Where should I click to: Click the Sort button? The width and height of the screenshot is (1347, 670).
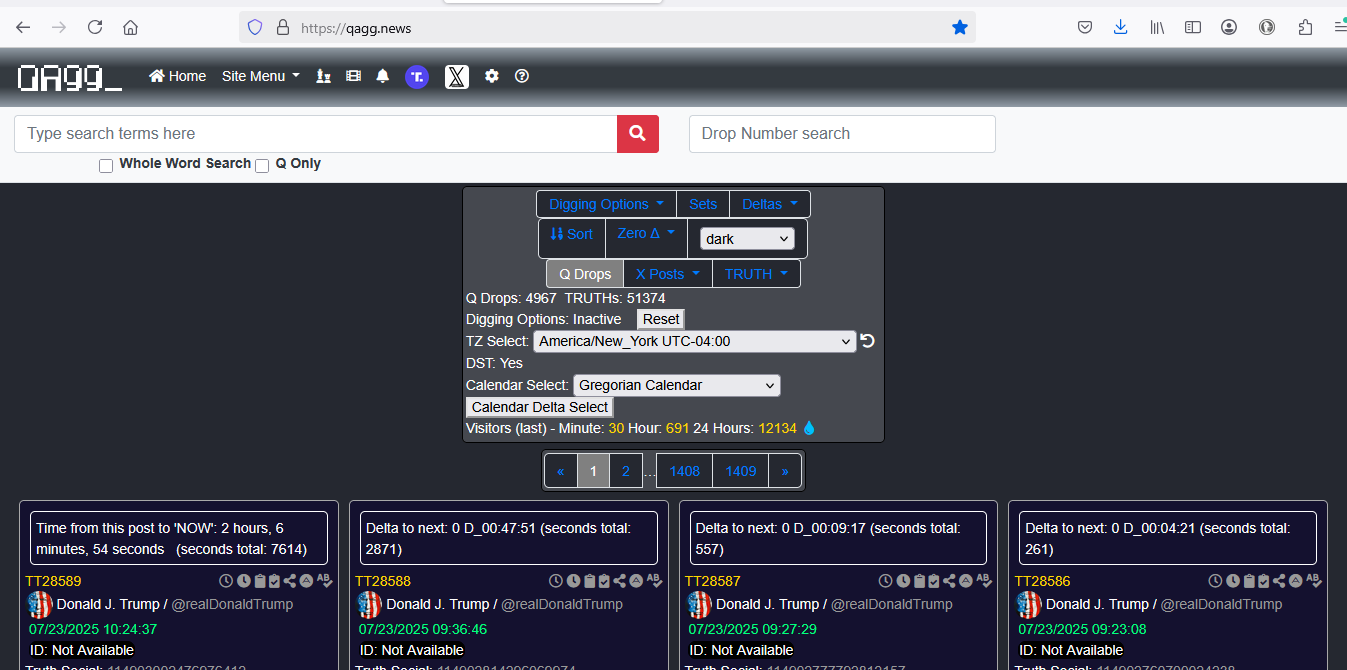[x=572, y=234]
